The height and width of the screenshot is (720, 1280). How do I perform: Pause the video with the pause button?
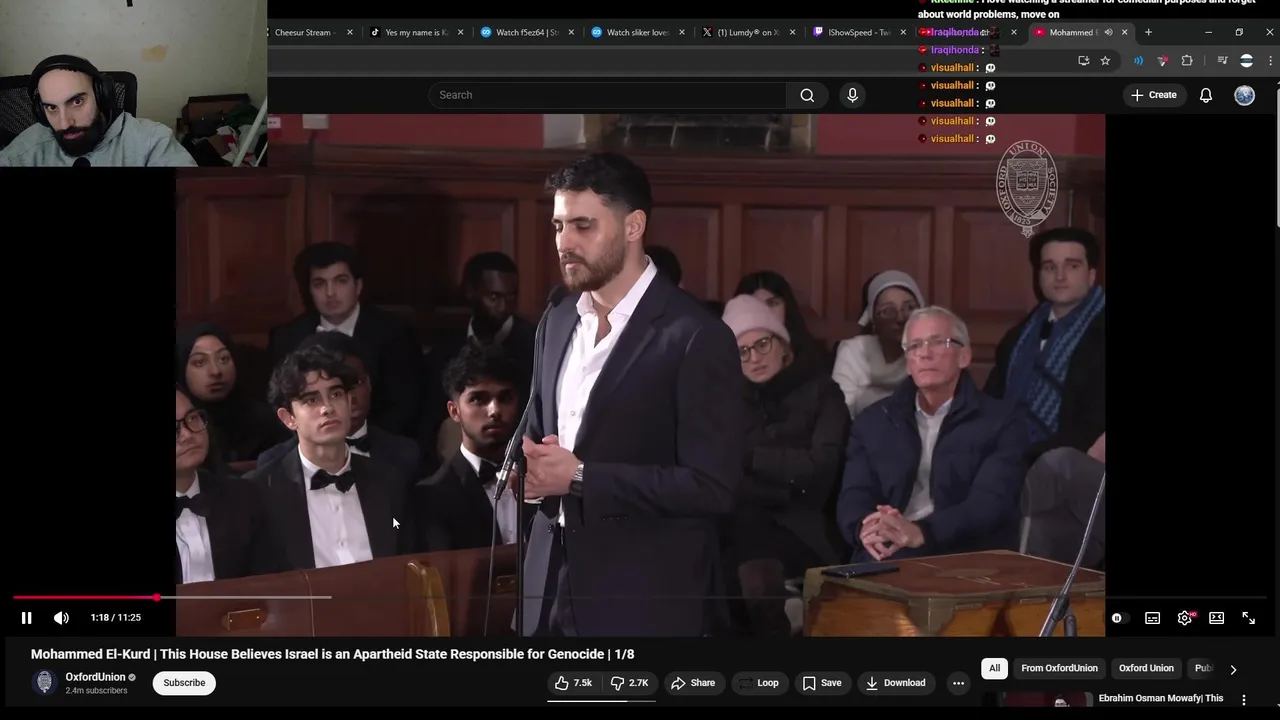(x=26, y=618)
